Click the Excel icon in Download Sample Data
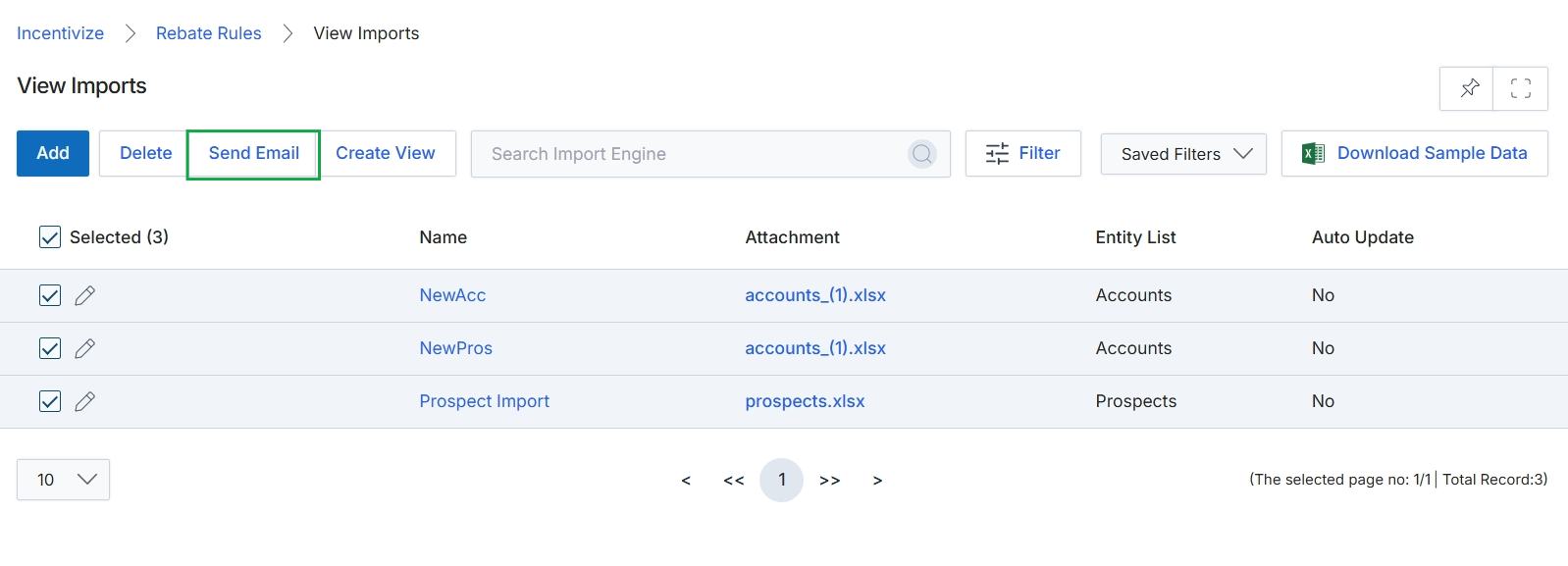This screenshot has height=566, width=1568. [1313, 154]
